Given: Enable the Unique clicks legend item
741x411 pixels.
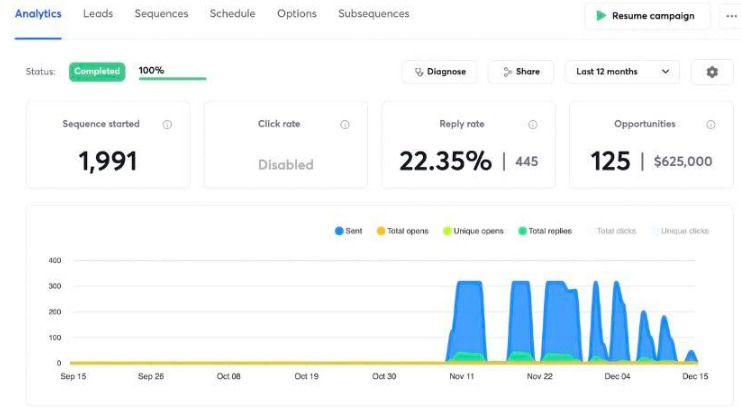Looking at the screenshot, I should (680, 231).
